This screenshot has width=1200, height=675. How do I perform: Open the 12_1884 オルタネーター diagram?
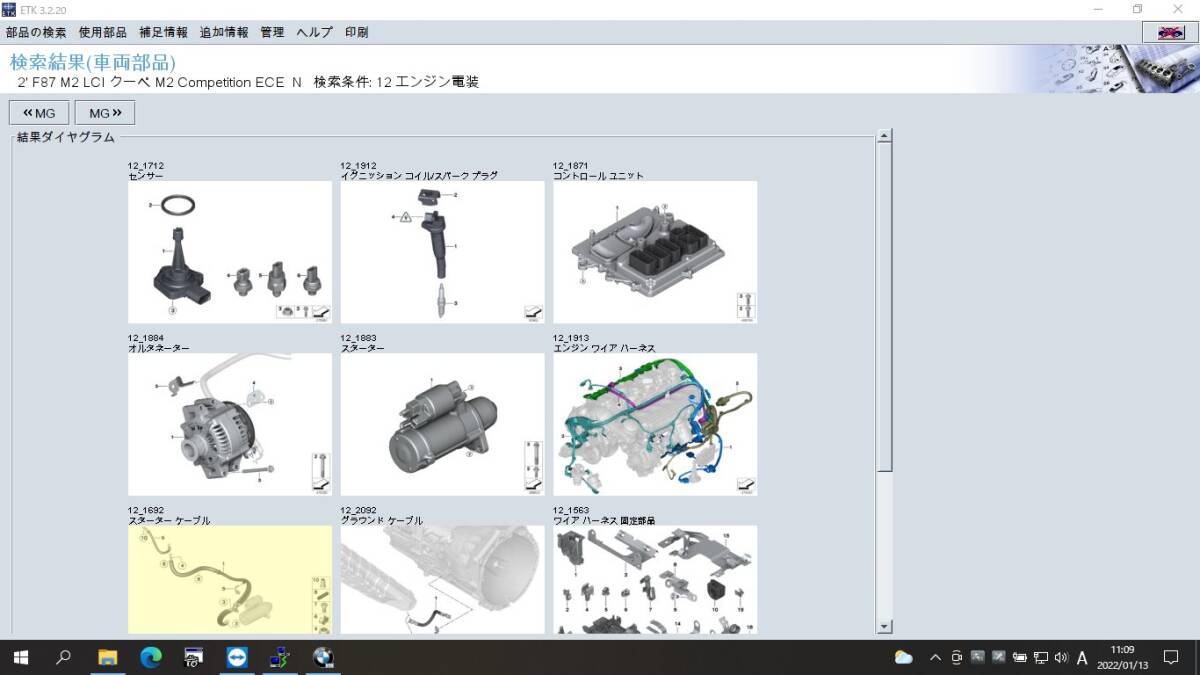(230, 424)
